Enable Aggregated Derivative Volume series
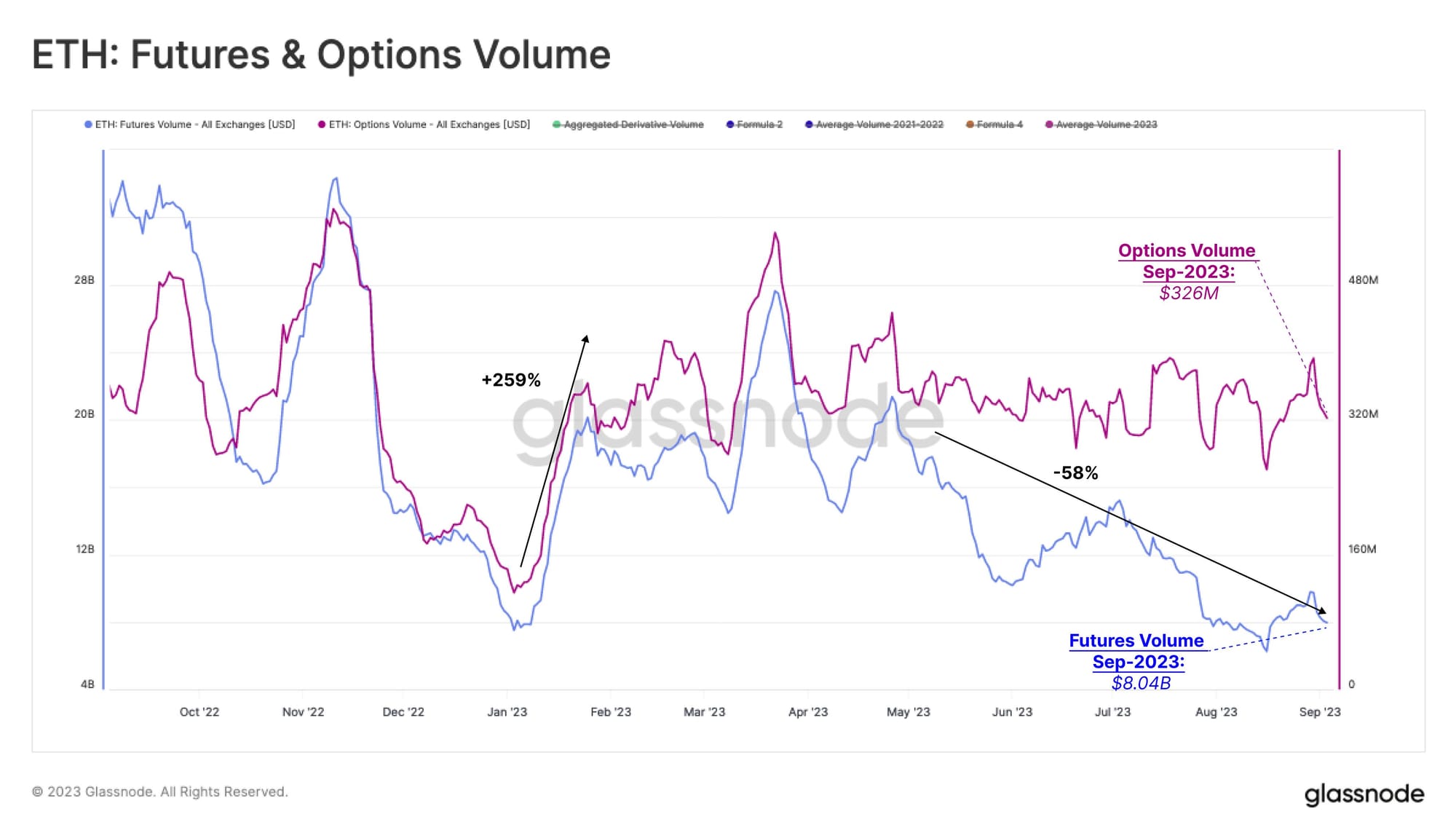 [628, 124]
